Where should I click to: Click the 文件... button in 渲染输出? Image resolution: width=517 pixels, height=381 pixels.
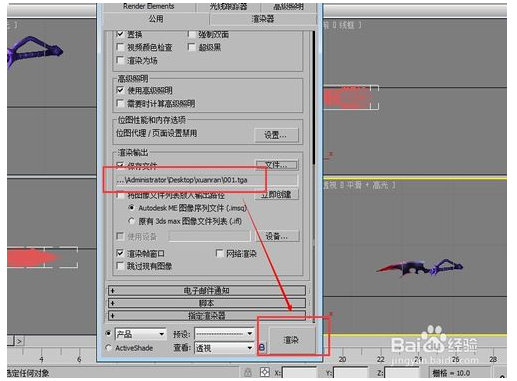pyautogui.click(x=276, y=165)
